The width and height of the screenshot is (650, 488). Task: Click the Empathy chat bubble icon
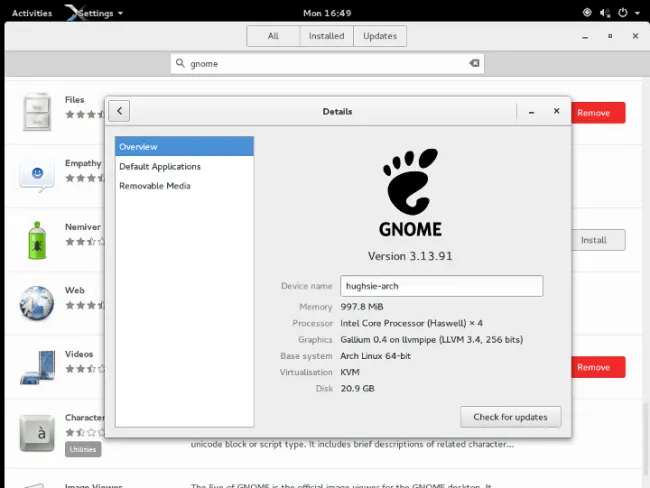tap(37, 174)
